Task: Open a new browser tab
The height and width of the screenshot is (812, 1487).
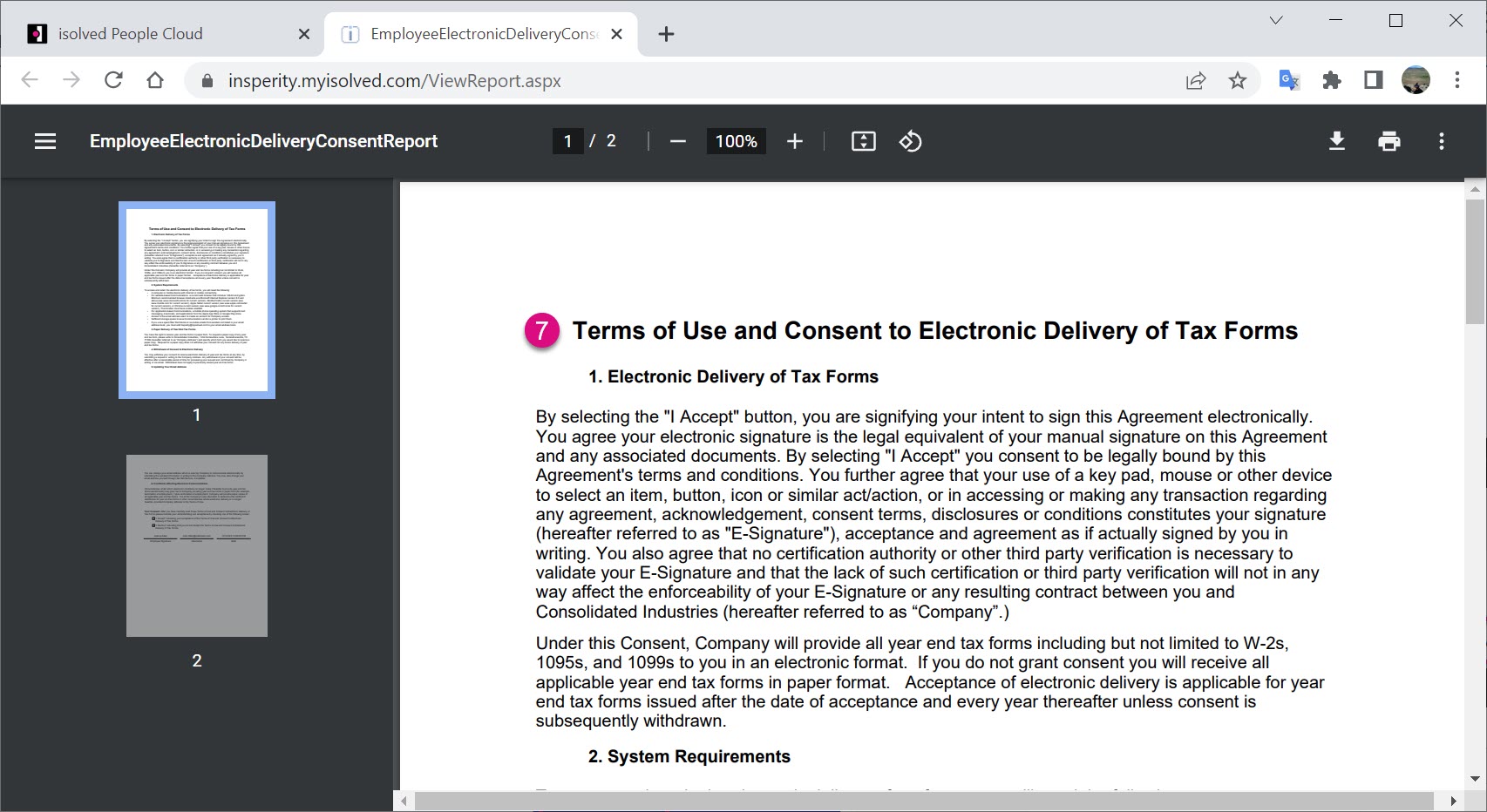Action: (x=666, y=34)
